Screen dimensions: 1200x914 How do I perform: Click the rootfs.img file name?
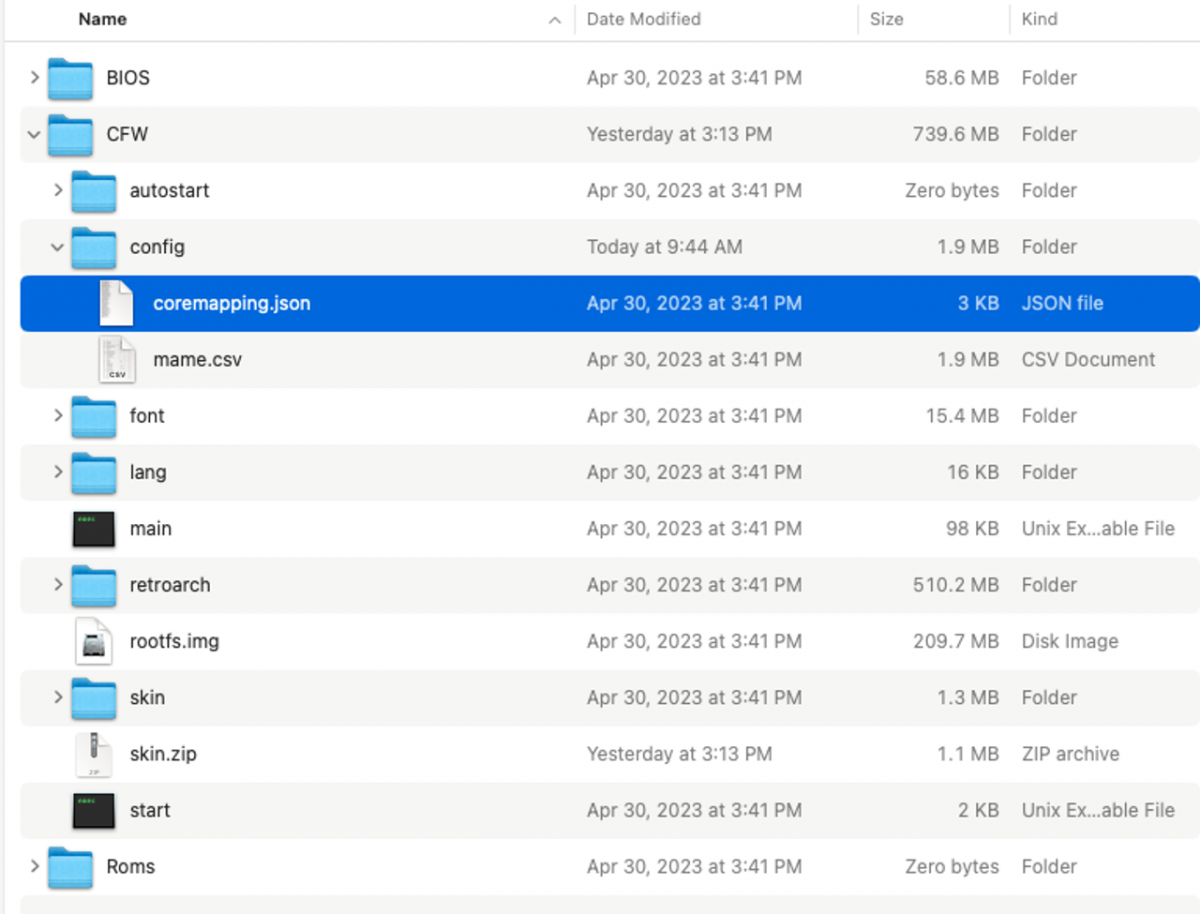pyautogui.click(x=174, y=641)
